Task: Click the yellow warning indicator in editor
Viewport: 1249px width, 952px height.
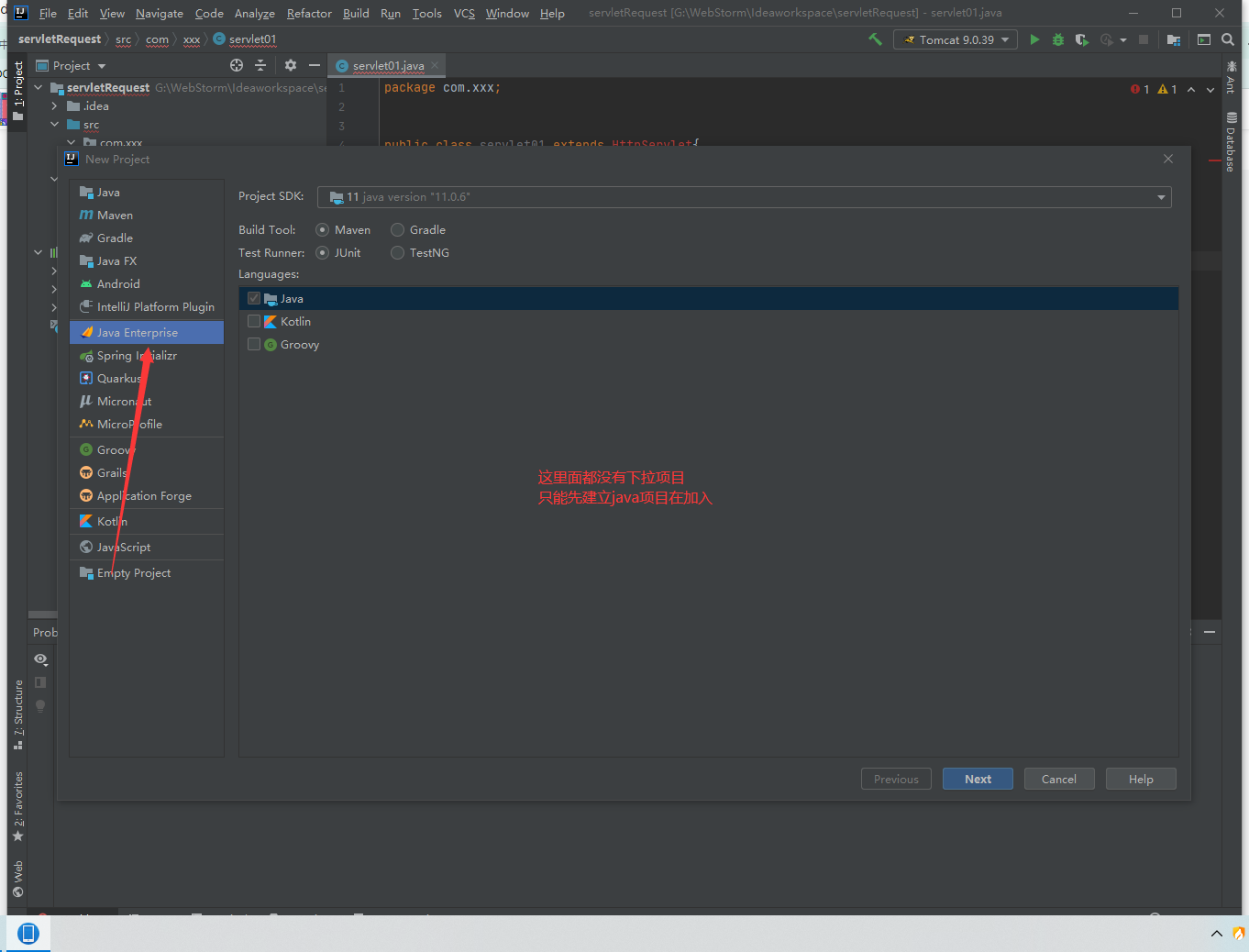Action: point(1167,89)
